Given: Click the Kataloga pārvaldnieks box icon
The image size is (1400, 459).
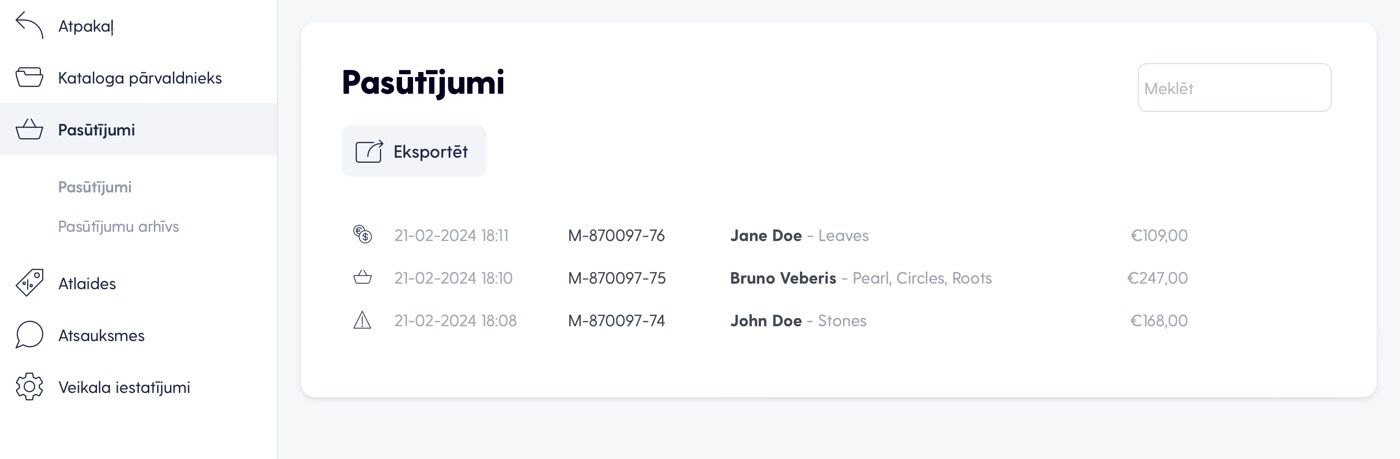Looking at the screenshot, I should coord(29,78).
